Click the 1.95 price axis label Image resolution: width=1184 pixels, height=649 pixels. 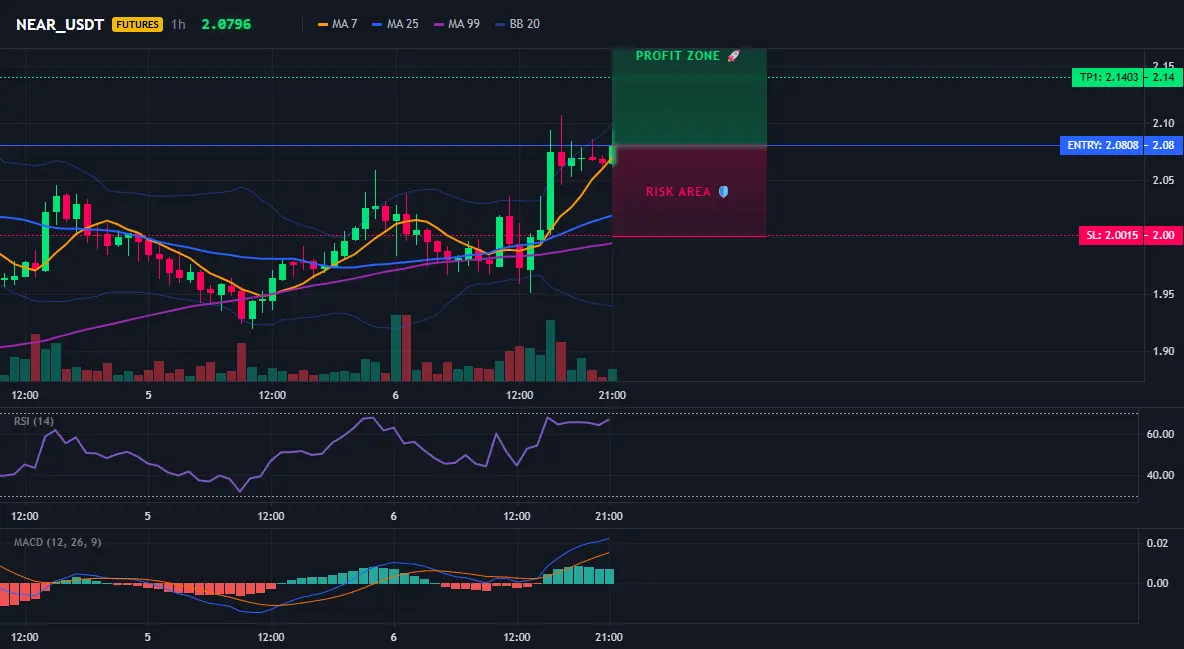coord(1163,294)
